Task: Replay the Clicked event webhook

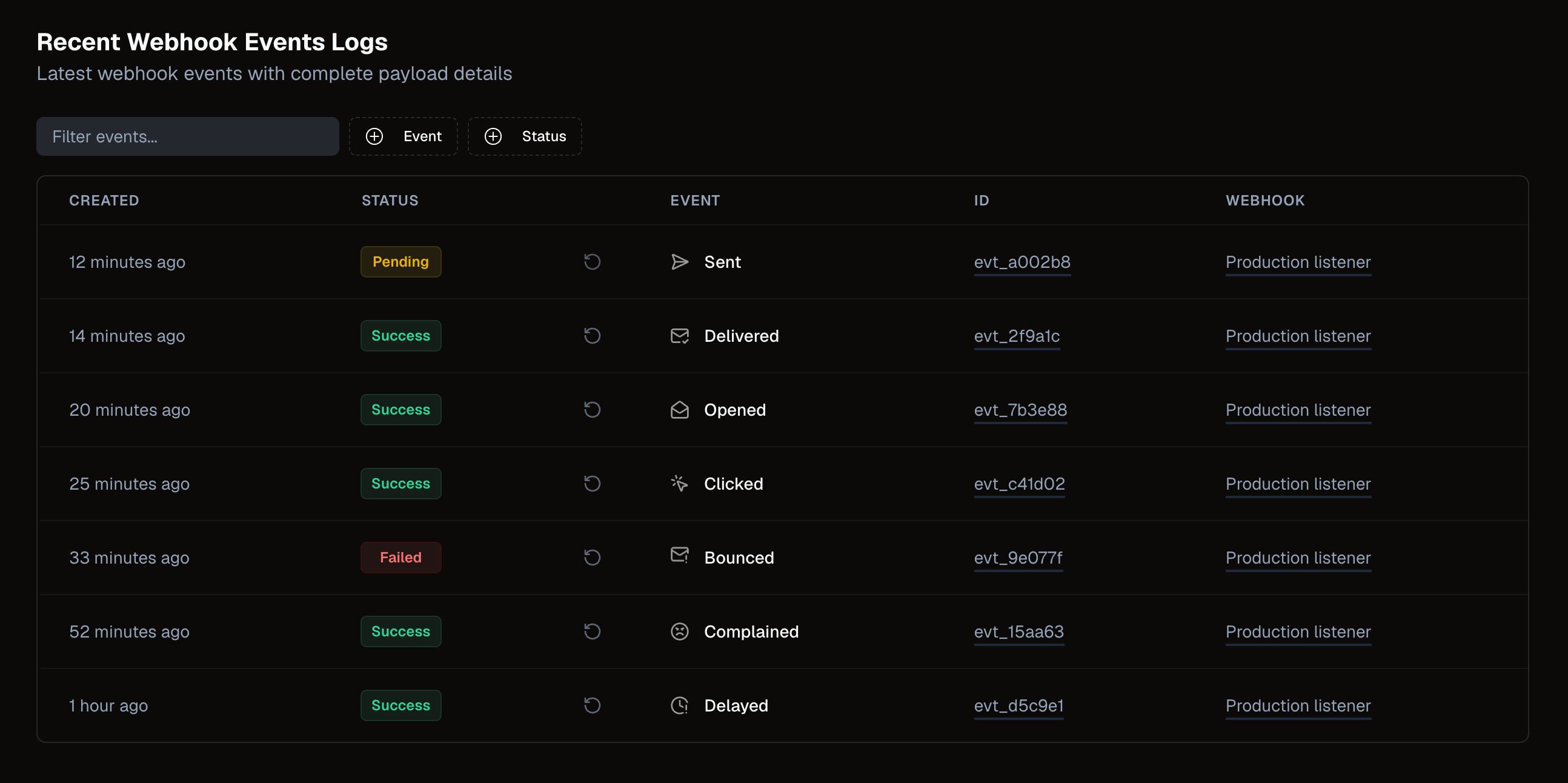Action: (592, 484)
